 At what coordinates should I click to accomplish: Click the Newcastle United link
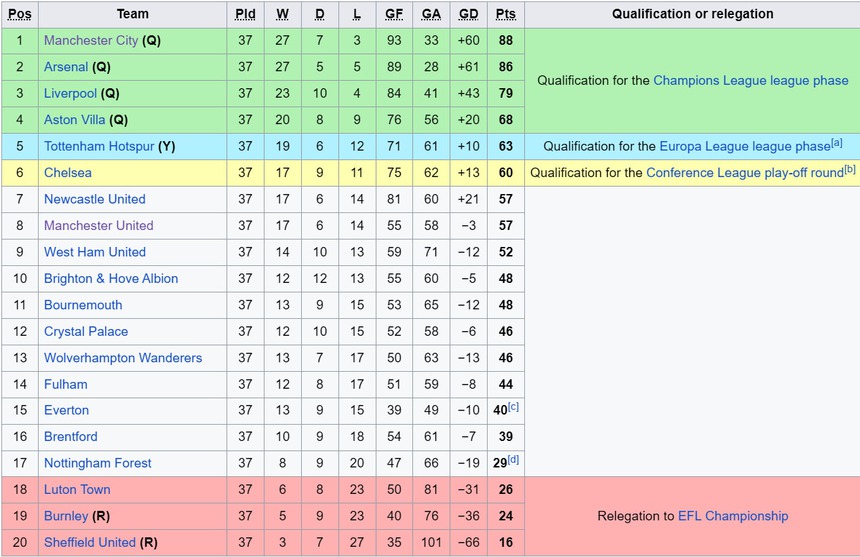[94, 199]
